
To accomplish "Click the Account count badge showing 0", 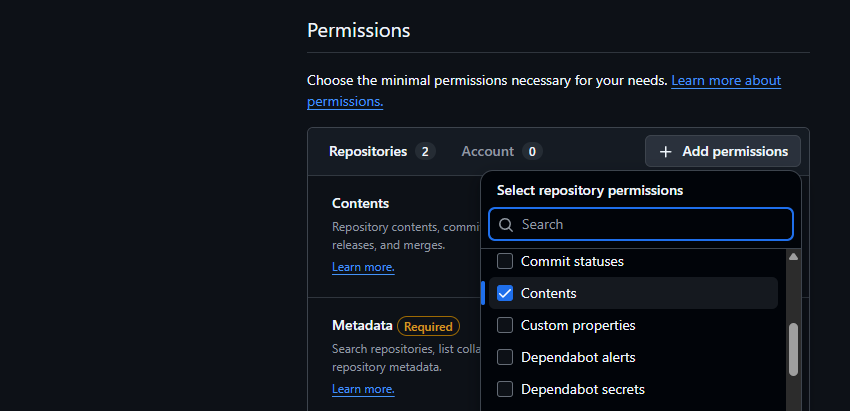I will tap(532, 151).
